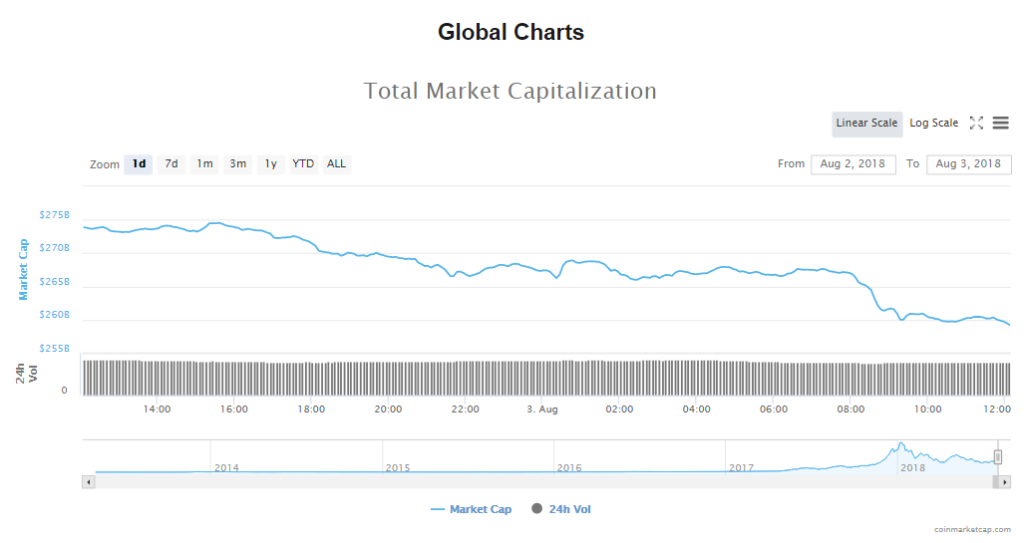Click the From date field
Screen dimensions: 1024x543
tap(853, 164)
